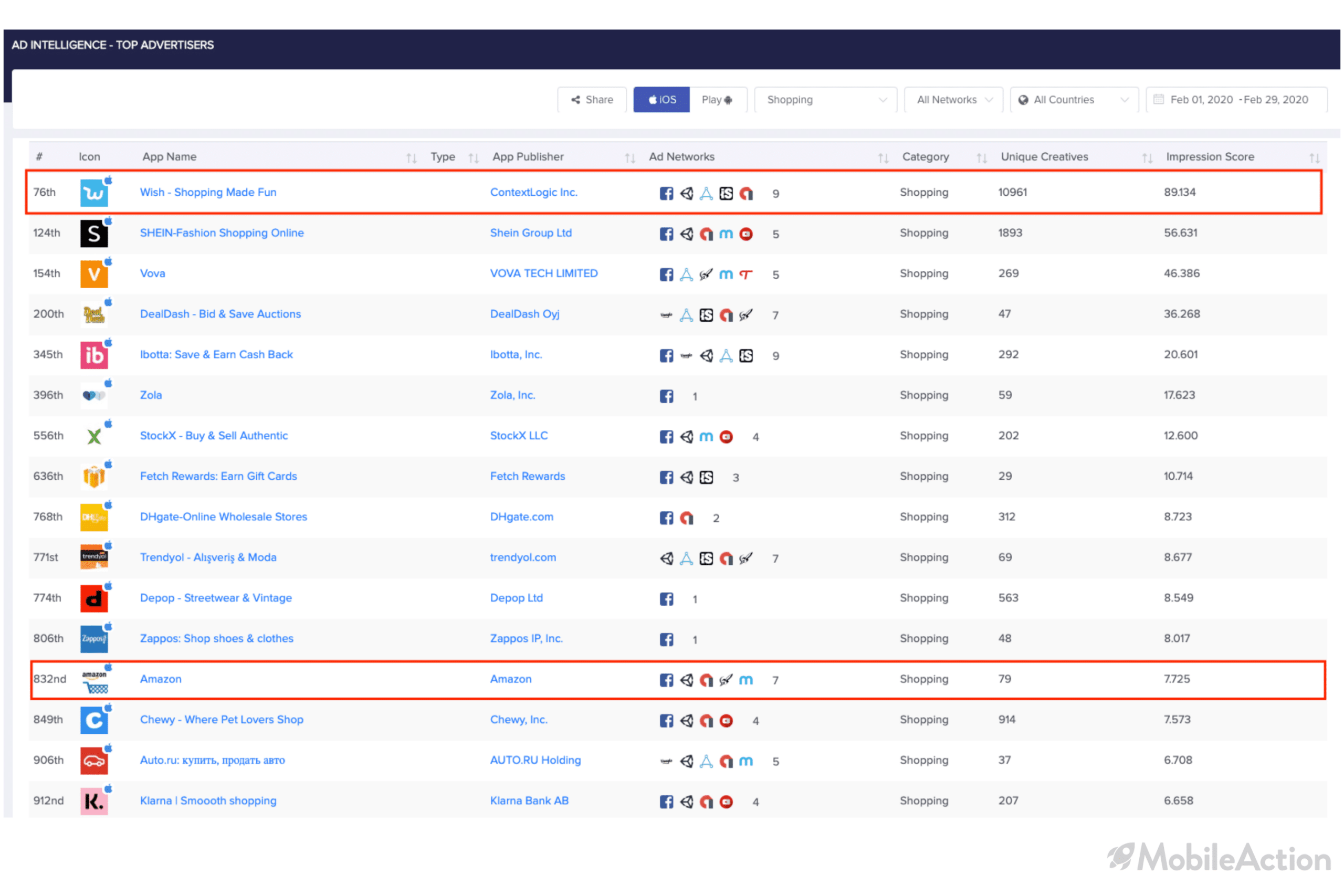Viewport: 1344px width, 896px height.
Task: Click Facebook network icon in Zola row
Action: point(666,396)
